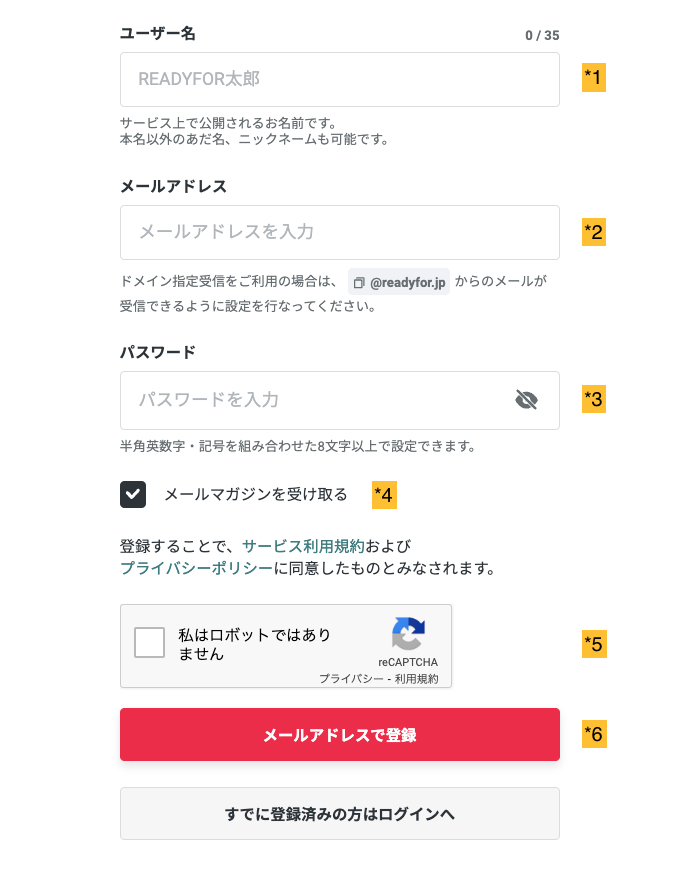Click the *3 annotation marker
The width and height of the screenshot is (692, 882).
point(594,400)
